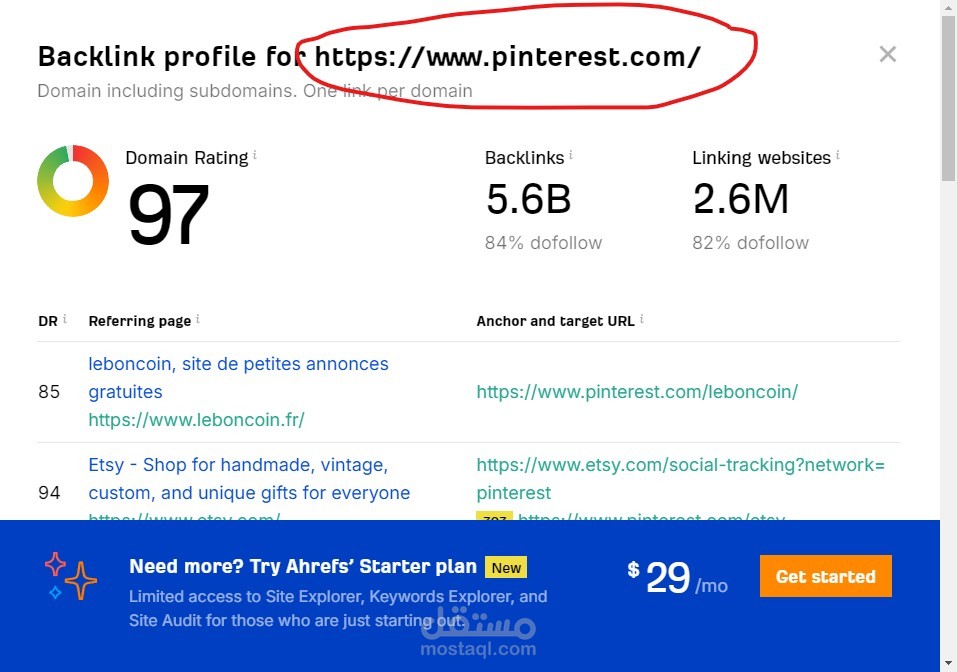Image resolution: width=957 pixels, height=672 pixels.
Task: Click the mostaql.com watermark logo
Action: click(478, 632)
